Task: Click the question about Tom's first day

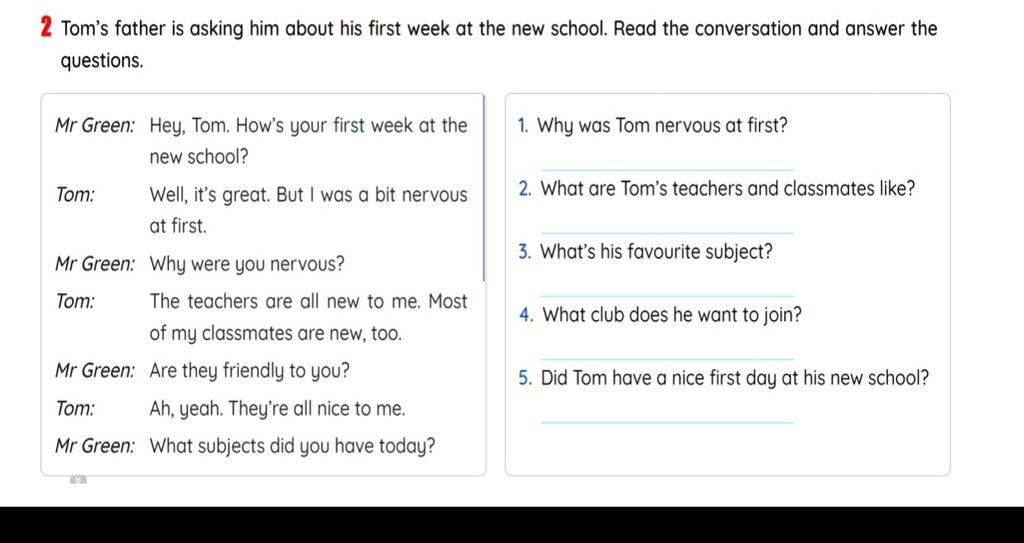Action: pos(735,378)
